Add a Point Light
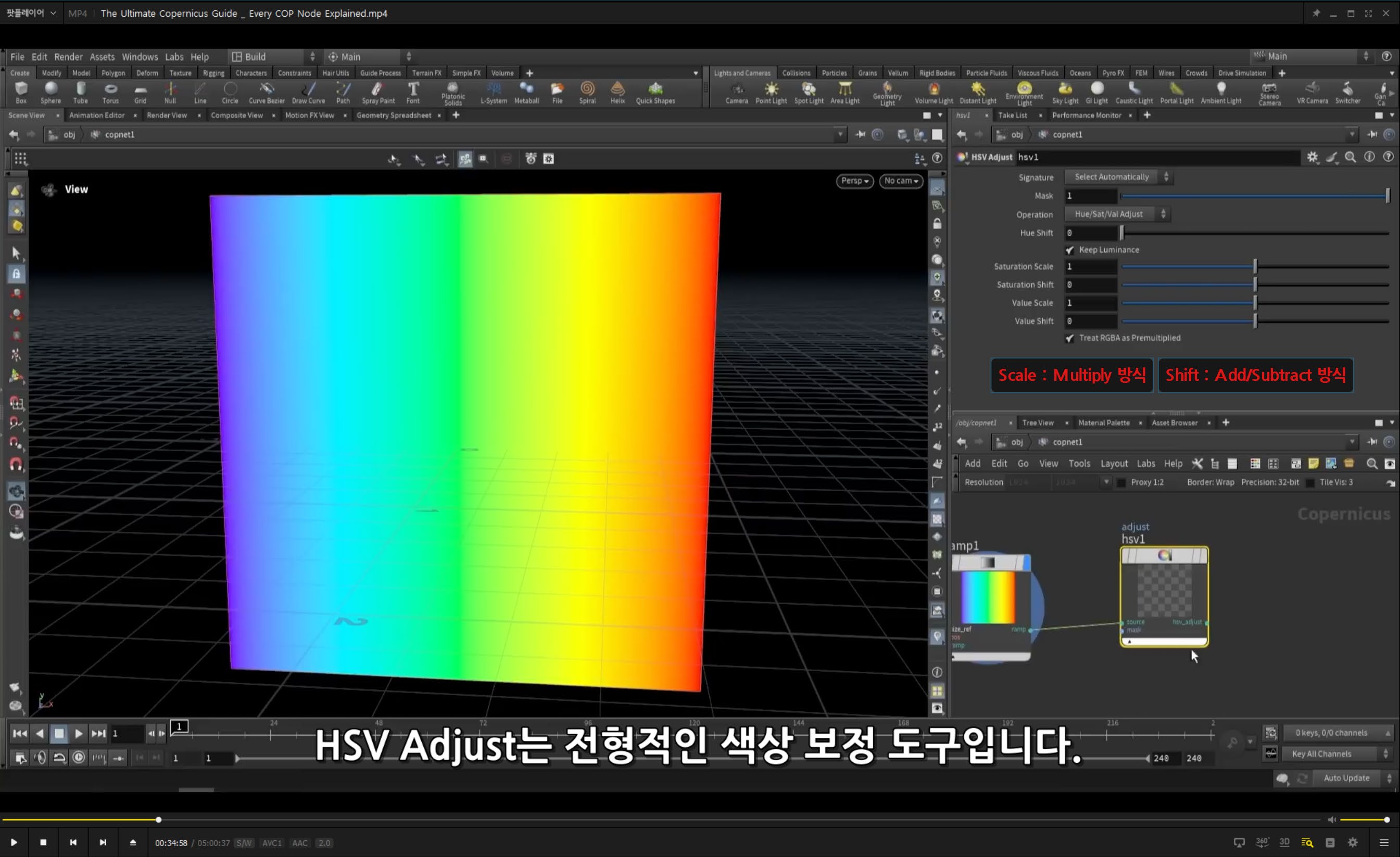The image size is (1400, 857). tap(772, 93)
